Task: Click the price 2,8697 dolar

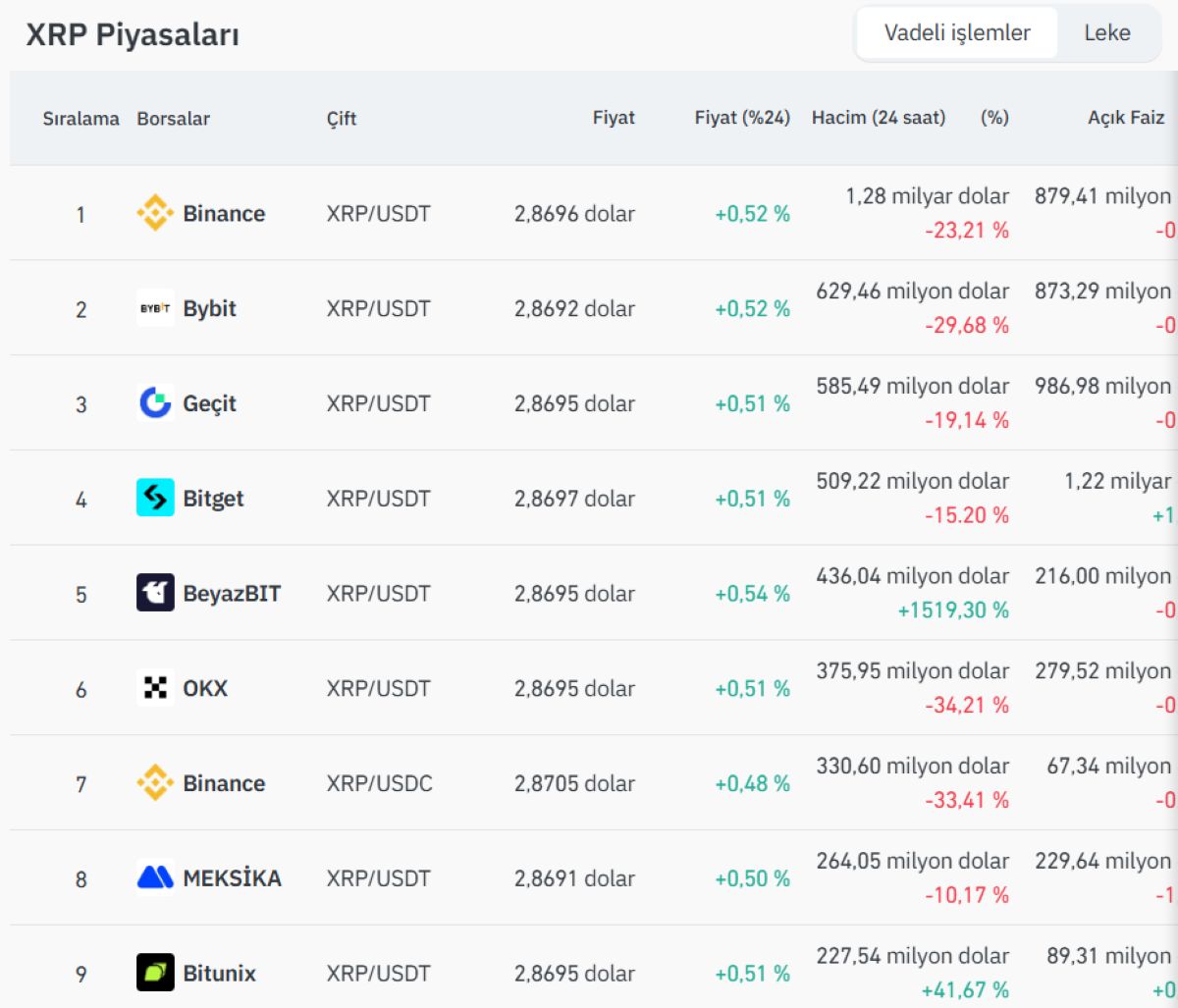Action: point(574,499)
